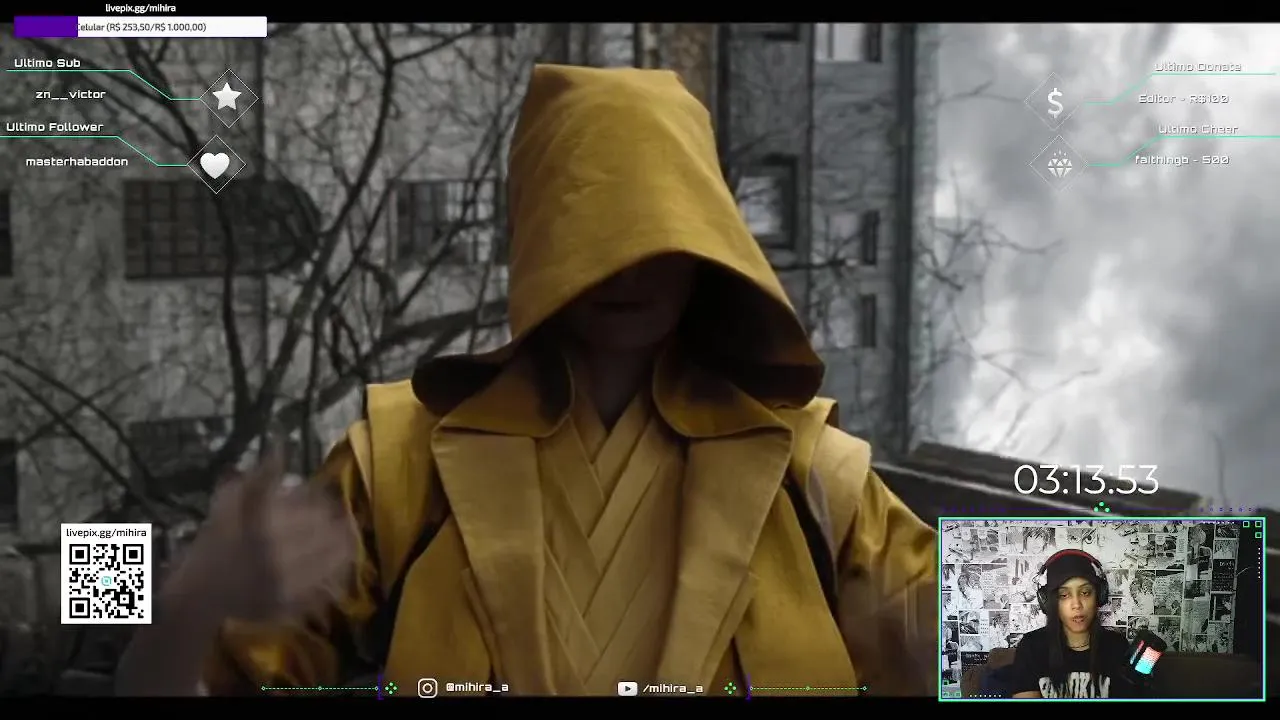Click the donation goal progress bar
Screen dimensions: 1280x720
[x=140, y=27]
